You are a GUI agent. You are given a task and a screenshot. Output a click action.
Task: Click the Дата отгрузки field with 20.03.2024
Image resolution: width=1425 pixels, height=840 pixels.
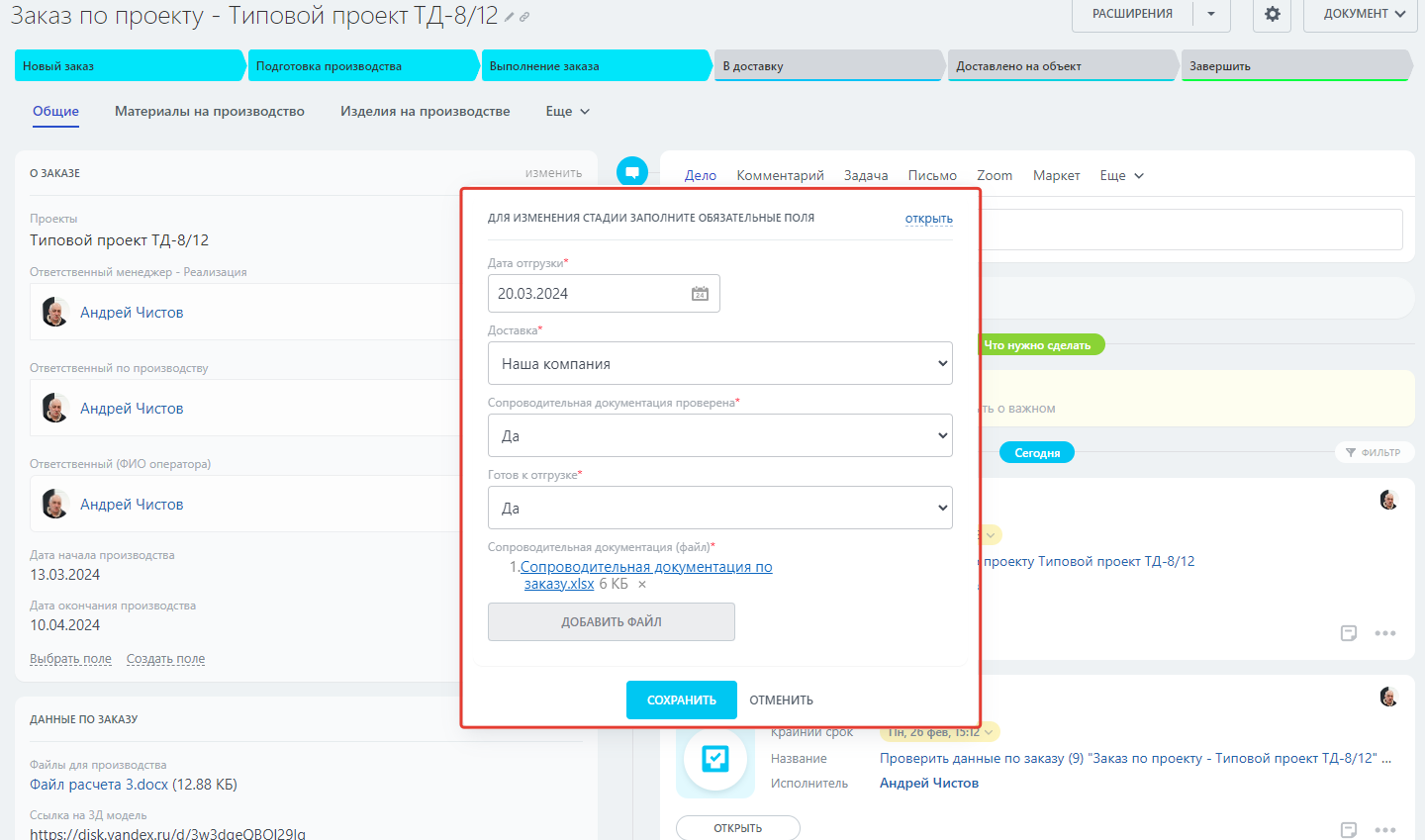604,294
